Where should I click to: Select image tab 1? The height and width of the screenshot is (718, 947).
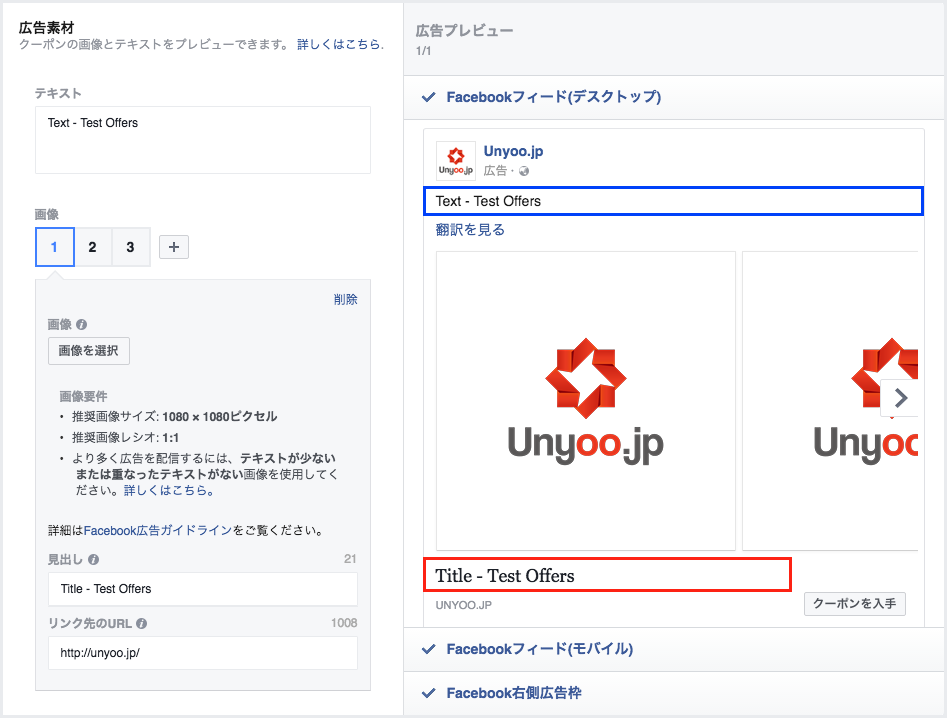[55, 247]
